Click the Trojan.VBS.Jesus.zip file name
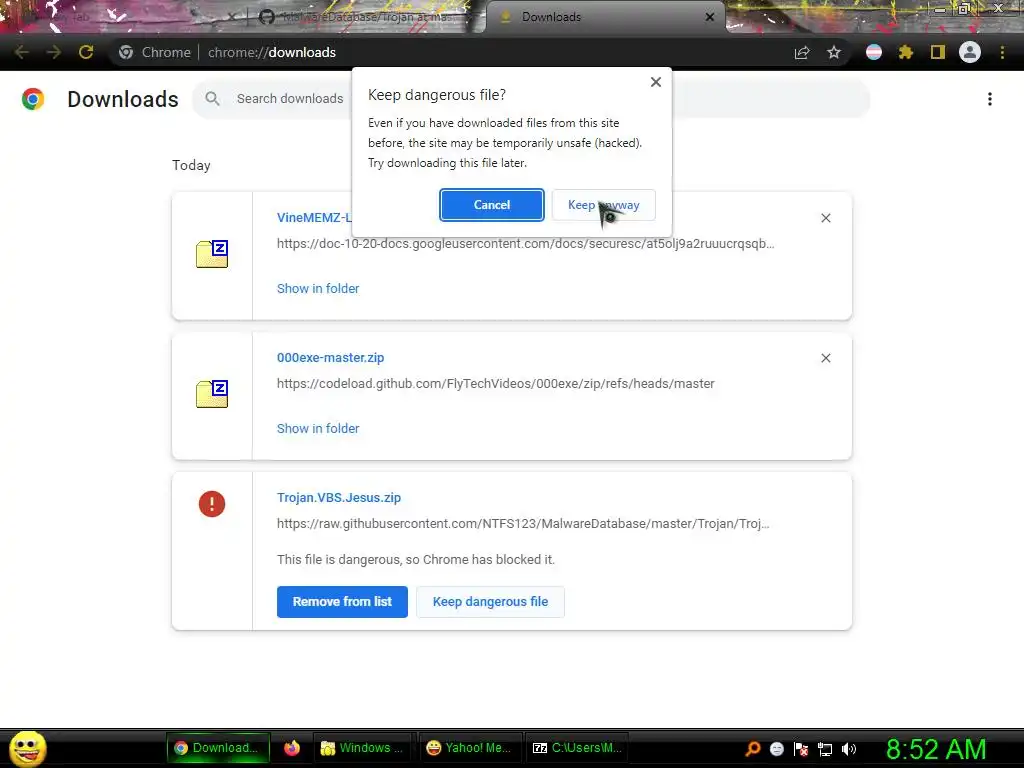1024x768 pixels. (339, 498)
